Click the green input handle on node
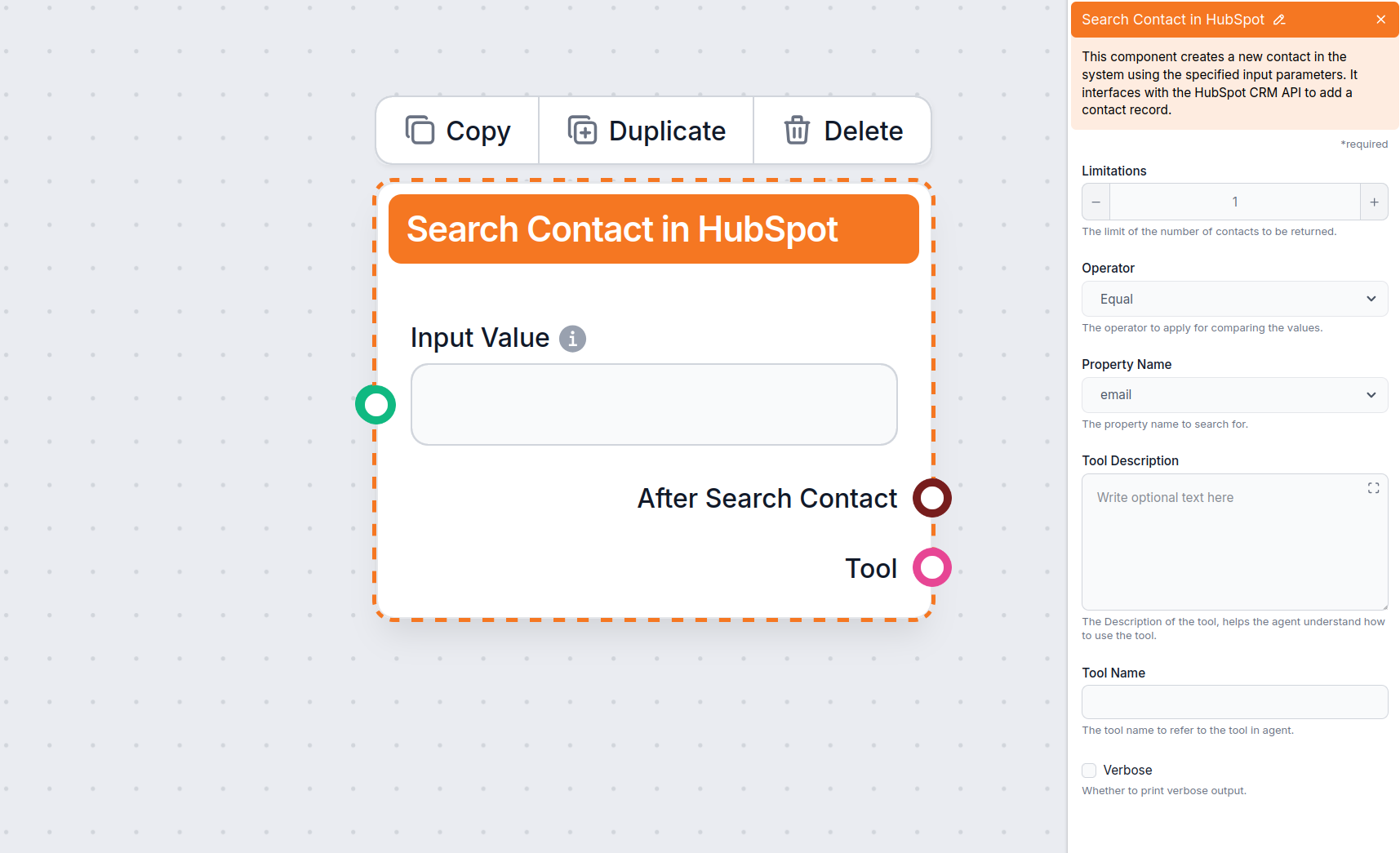Image resolution: width=1400 pixels, height=853 pixels. 375,404
